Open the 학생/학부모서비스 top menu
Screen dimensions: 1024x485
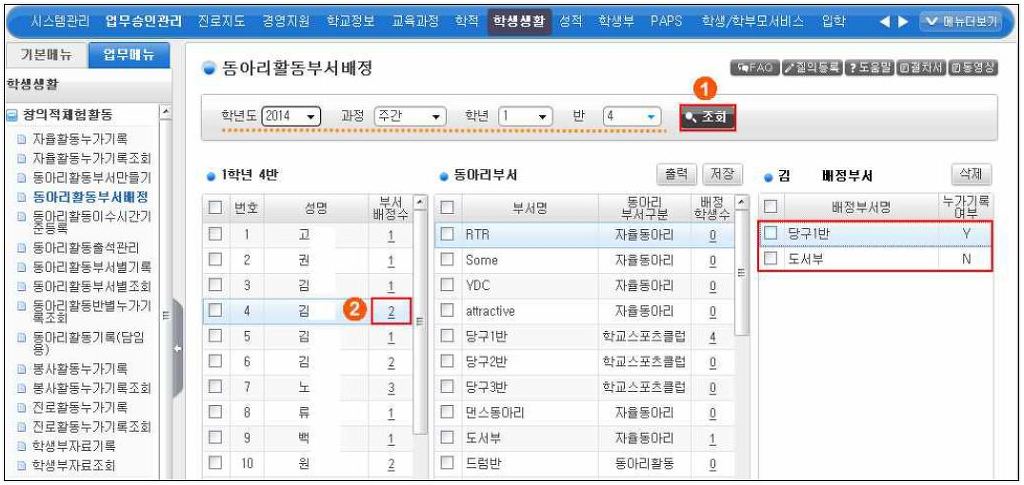click(x=752, y=22)
